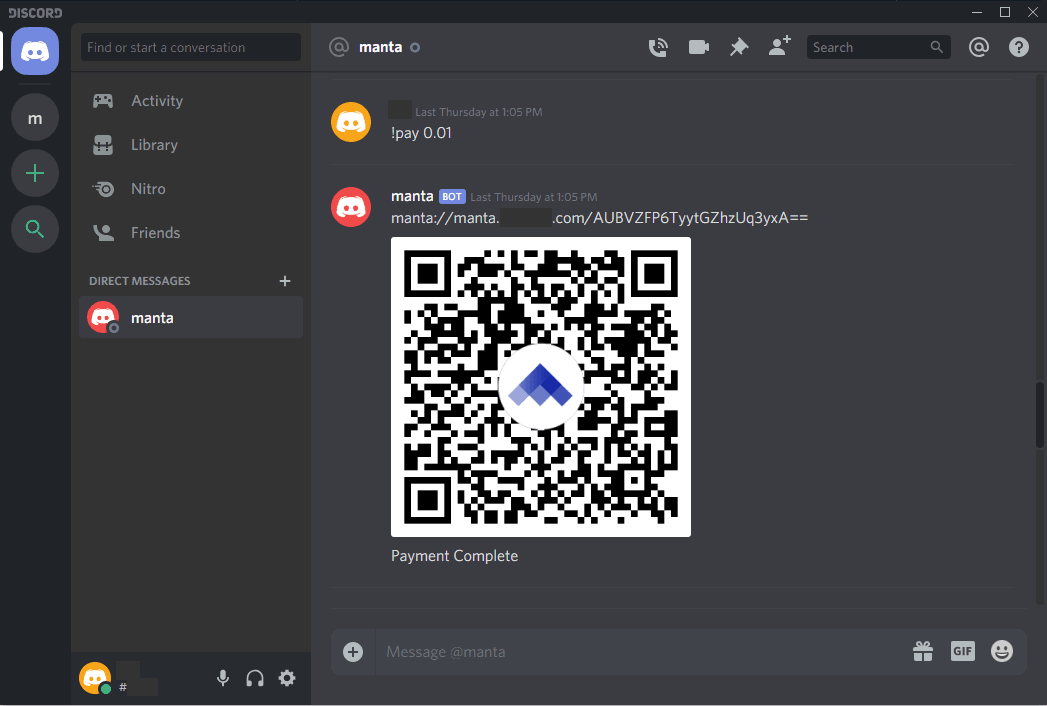Open the server labeled m
The width and height of the screenshot is (1047, 706).
35,118
